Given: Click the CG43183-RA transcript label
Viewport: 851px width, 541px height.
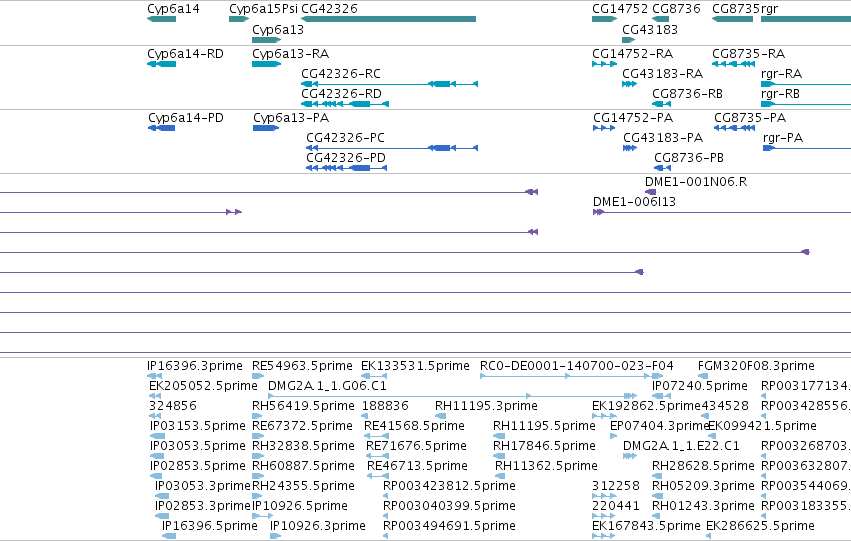Looking at the screenshot, I should coord(662,74).
